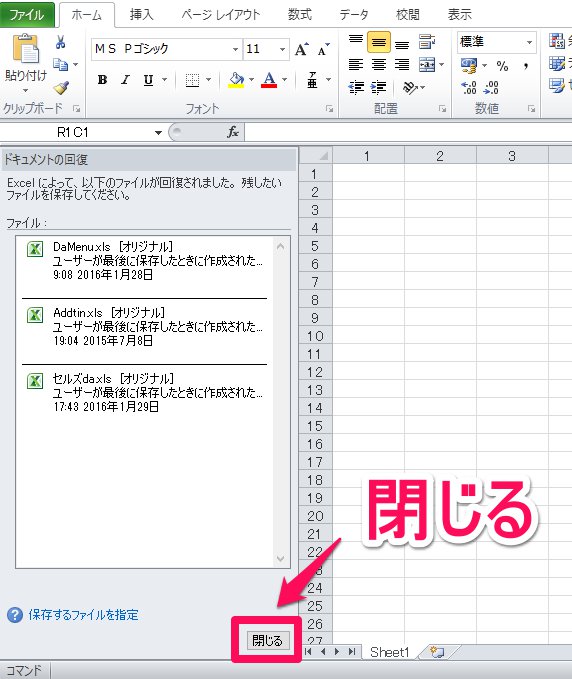Viewport: 572px width, 679px height.
Task: Open the font size 11 dropdown
Action: [282, 49]
